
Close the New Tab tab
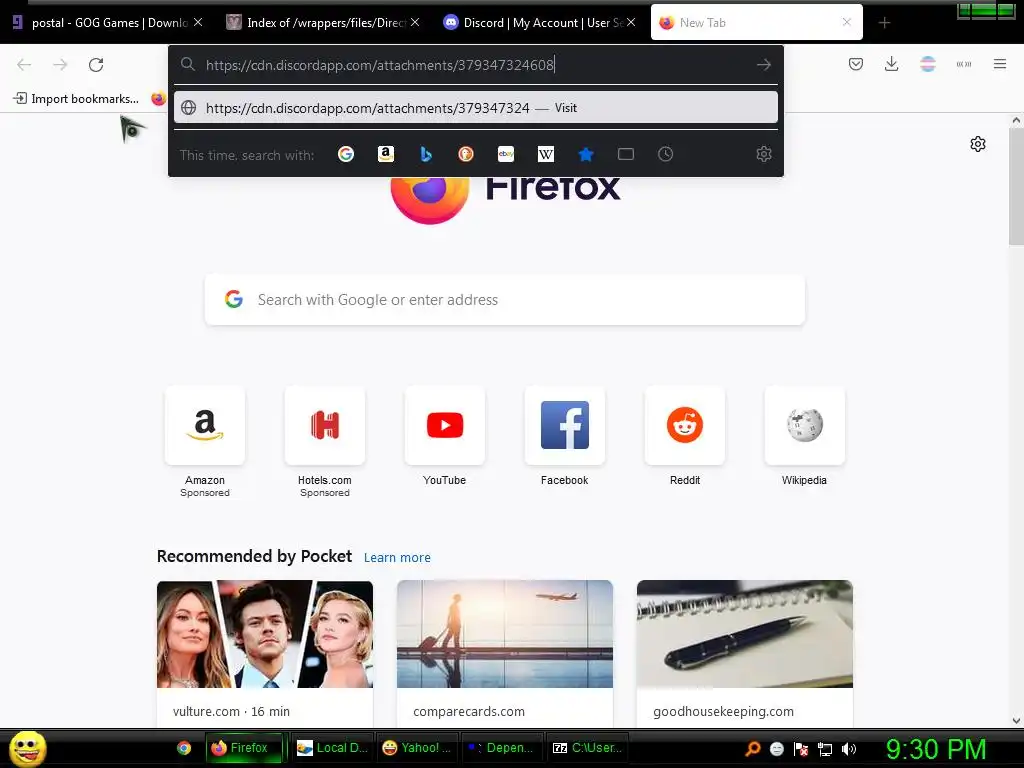tap(846, 22)
